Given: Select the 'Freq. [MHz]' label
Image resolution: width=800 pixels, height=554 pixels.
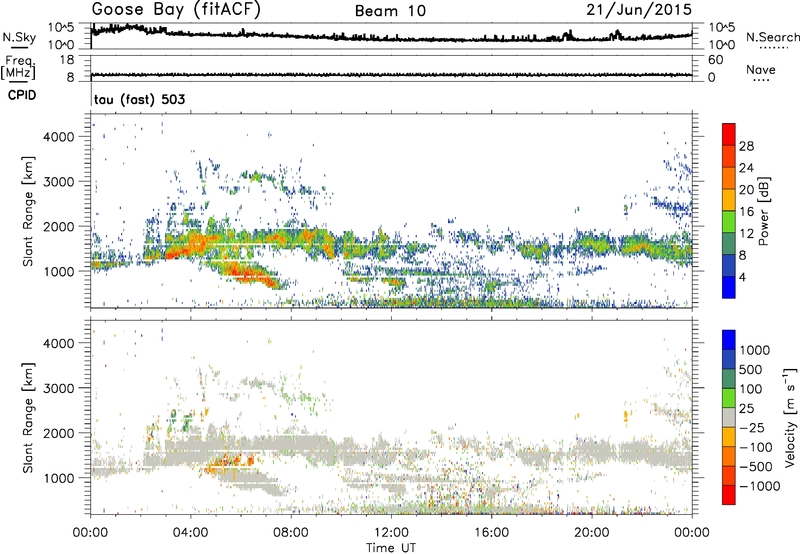Looking at the screenshot, I should [x=18, y=67].
